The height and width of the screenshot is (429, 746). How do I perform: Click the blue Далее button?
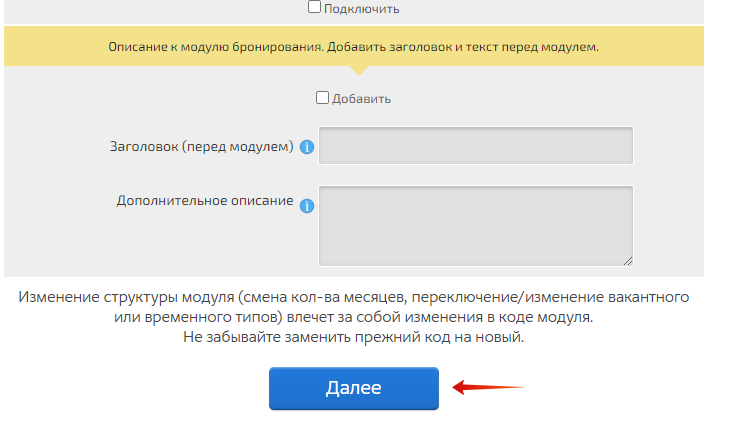click(x=353, y=388)
